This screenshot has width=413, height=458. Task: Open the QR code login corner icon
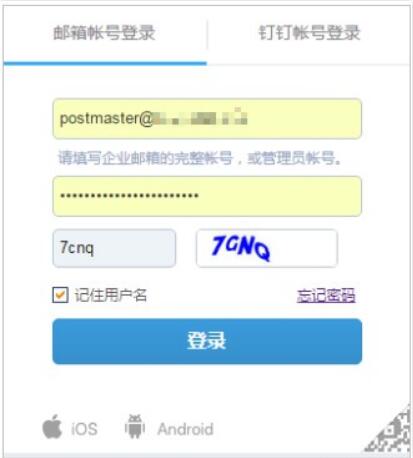(390, 431)
